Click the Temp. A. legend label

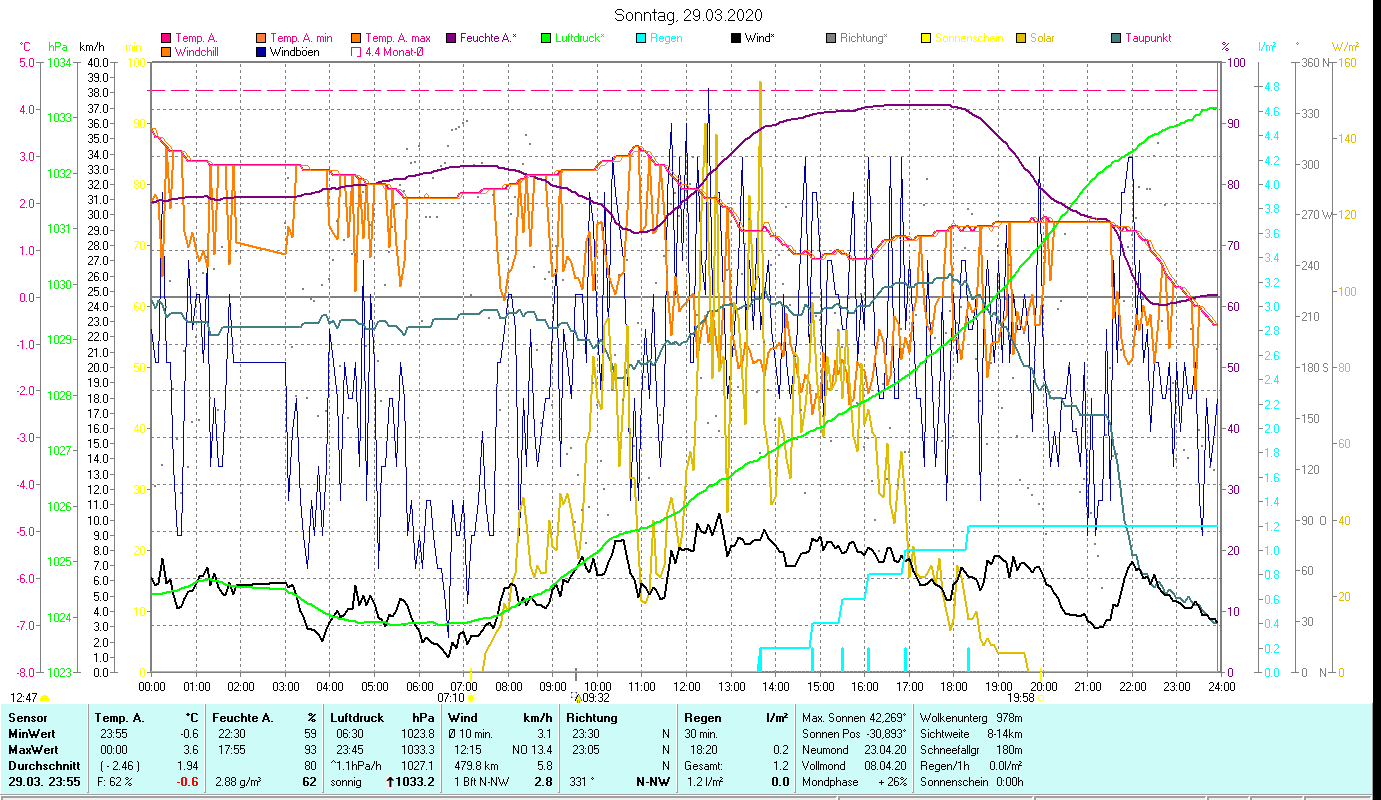pos(196,38)
